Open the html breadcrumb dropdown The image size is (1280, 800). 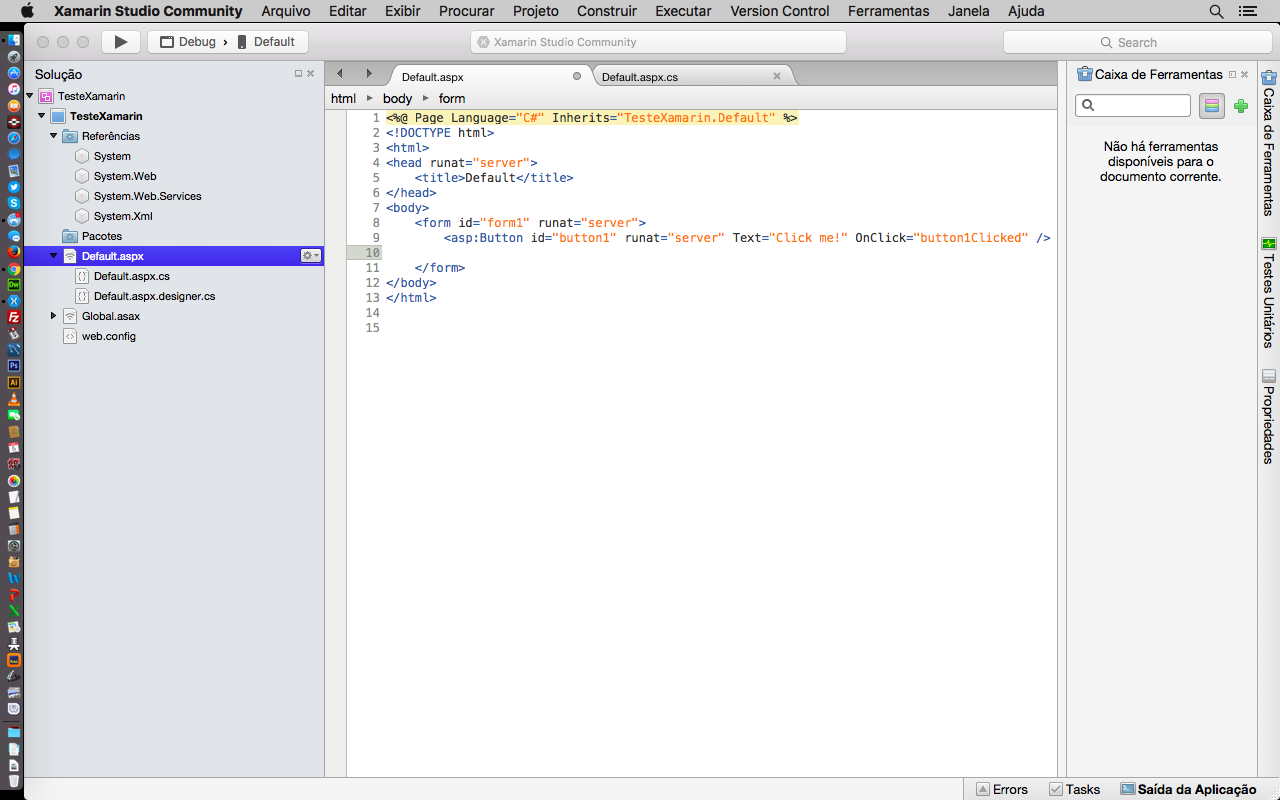tap(343, 98)
